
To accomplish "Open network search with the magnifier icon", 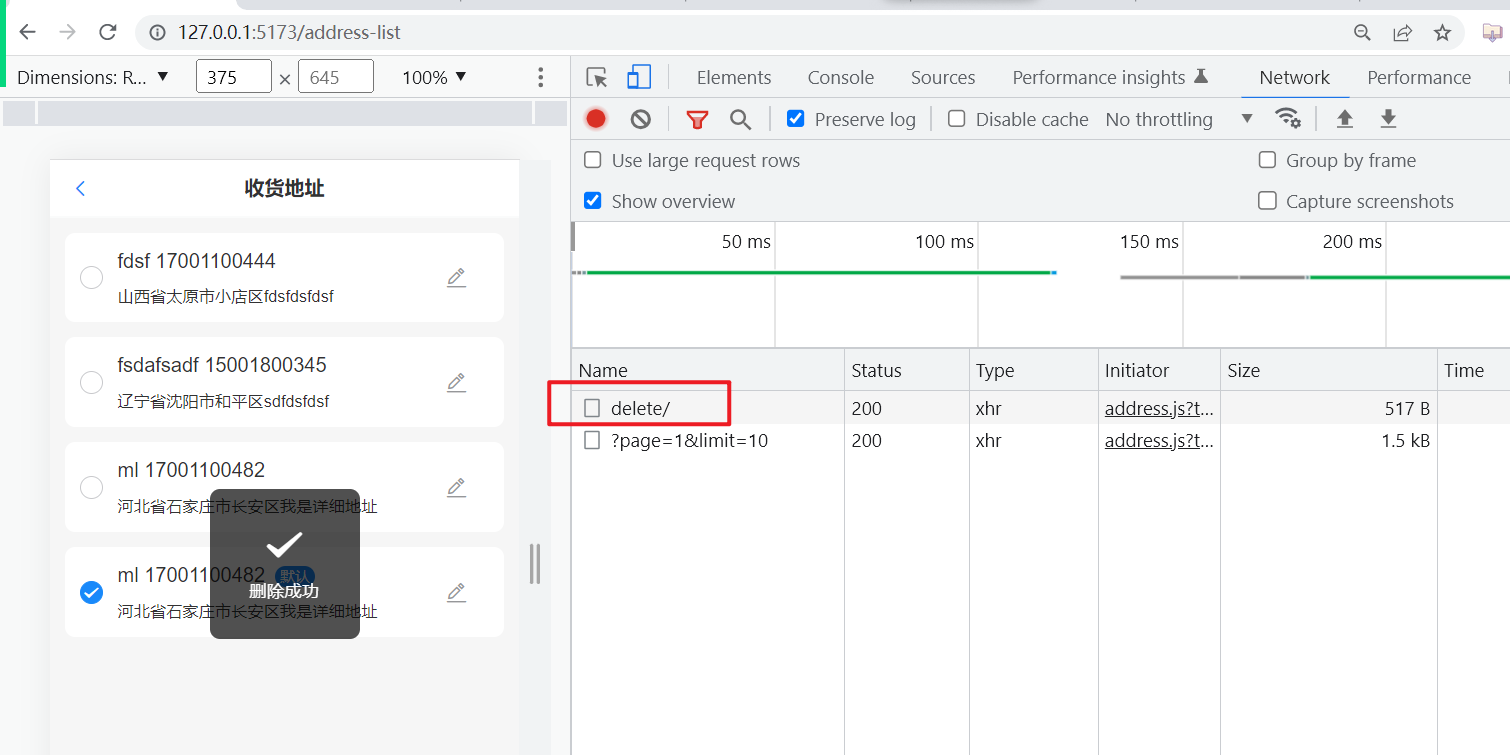I will 740,120.
